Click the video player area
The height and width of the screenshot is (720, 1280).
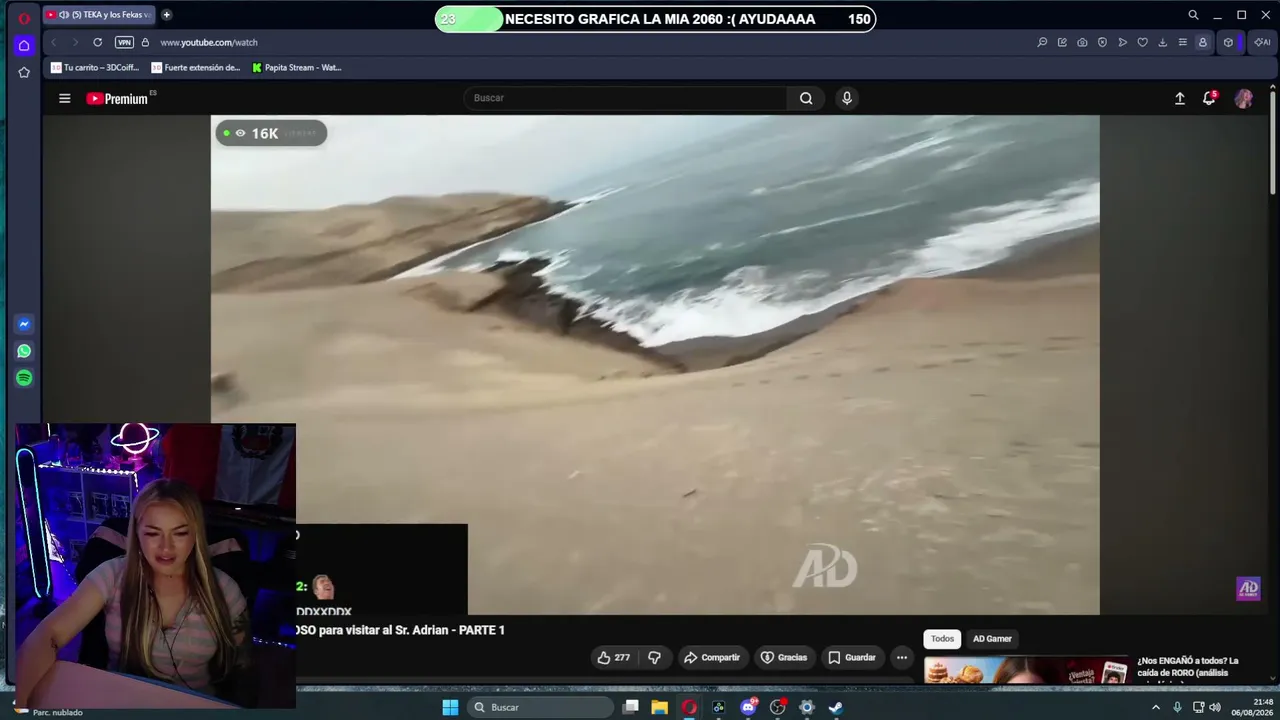point(655,365)
